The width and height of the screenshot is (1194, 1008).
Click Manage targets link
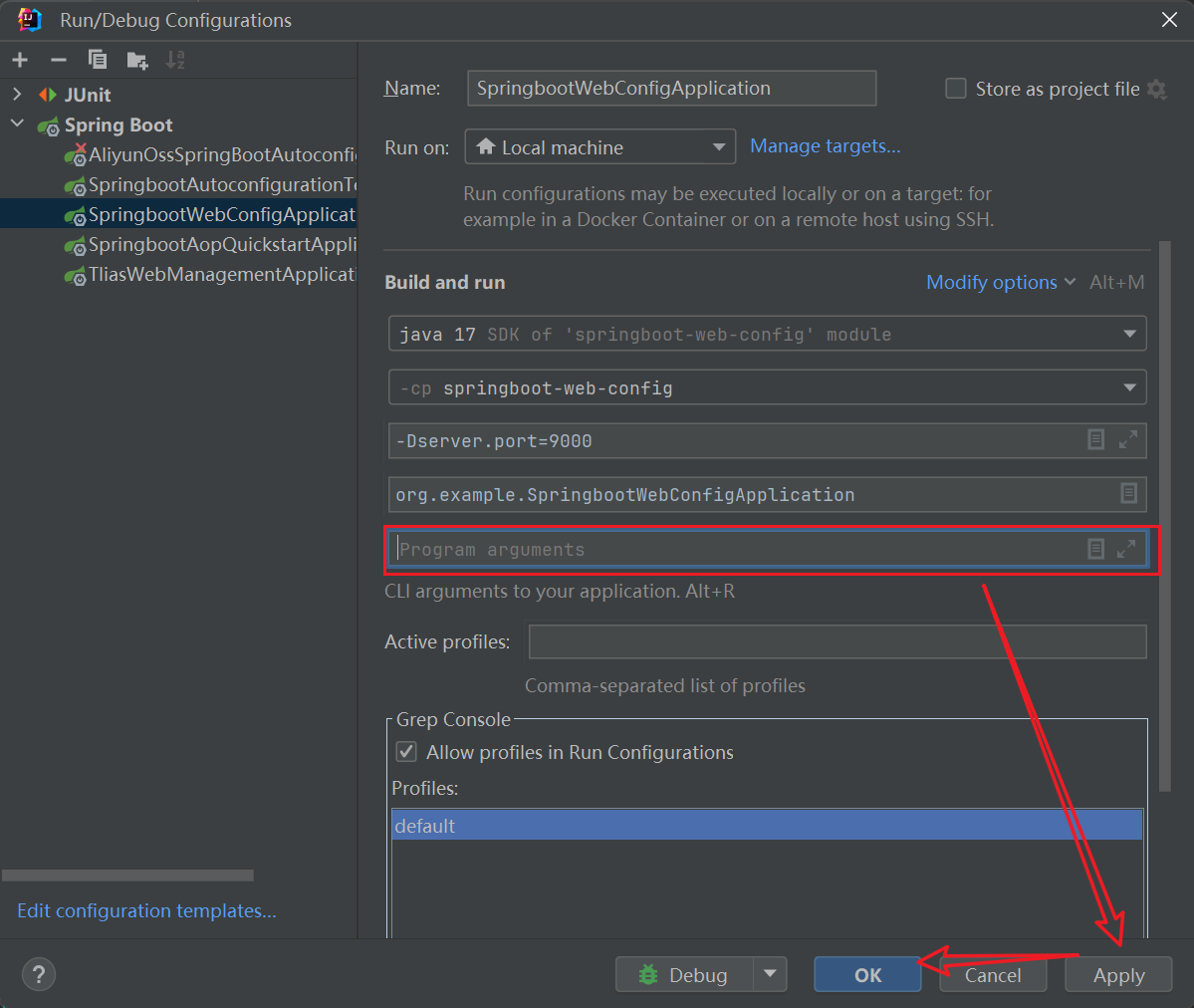pyautogui.click(x=825, y=145)
